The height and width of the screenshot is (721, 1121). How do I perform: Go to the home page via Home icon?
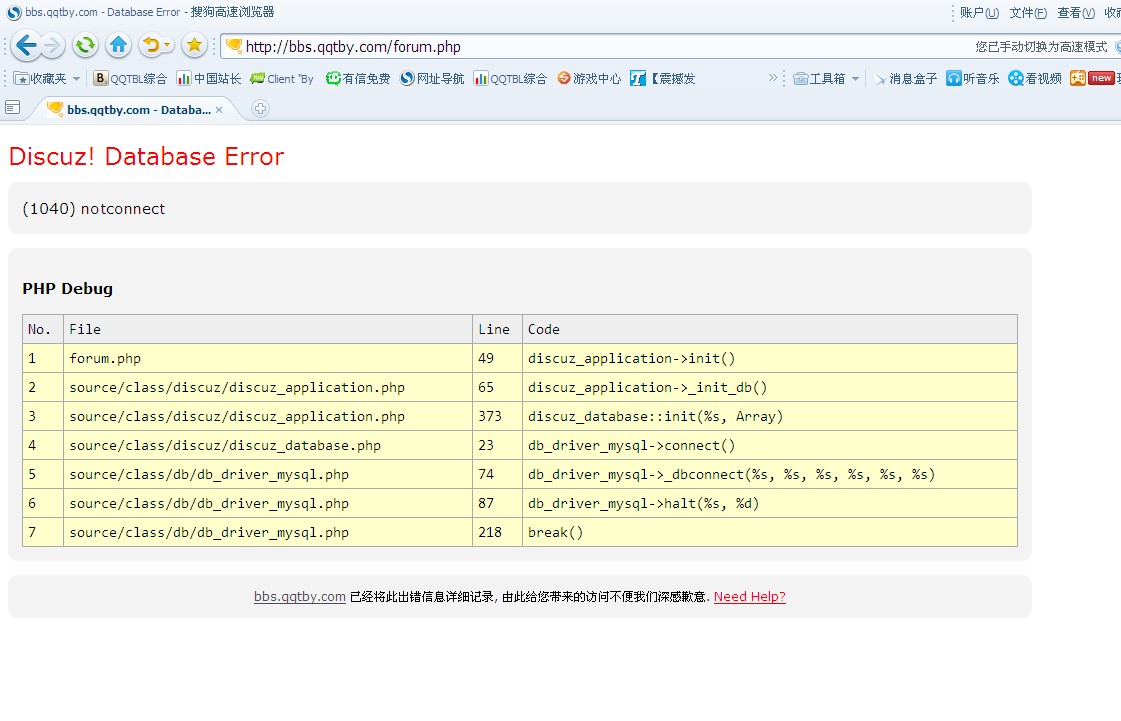tap(119, 46)
